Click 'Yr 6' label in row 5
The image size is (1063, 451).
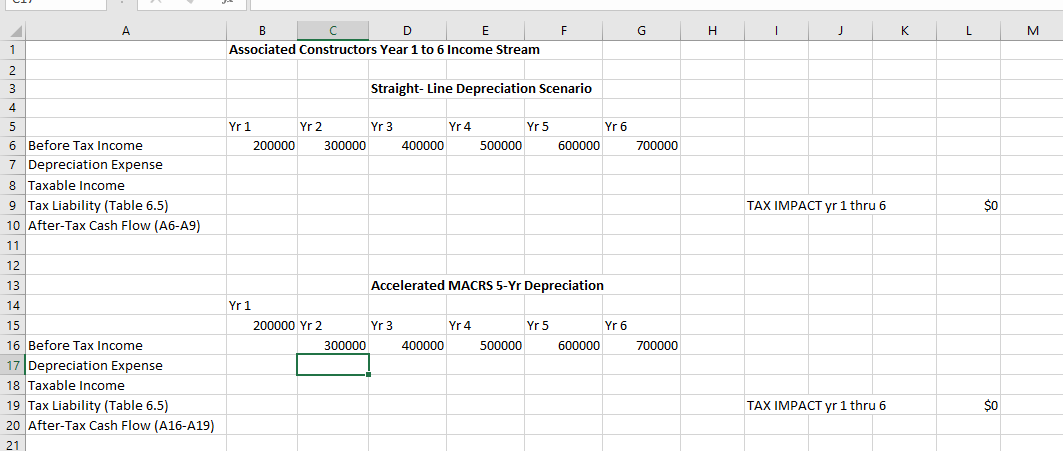(616, 126)
